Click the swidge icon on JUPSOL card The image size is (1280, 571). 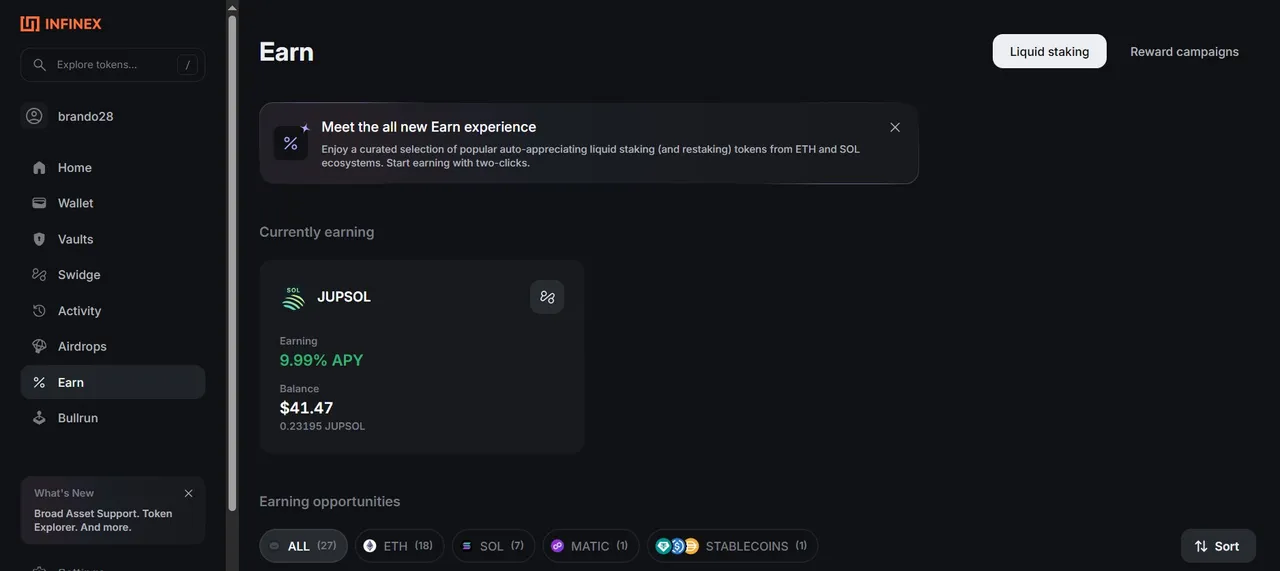[547, 297]
